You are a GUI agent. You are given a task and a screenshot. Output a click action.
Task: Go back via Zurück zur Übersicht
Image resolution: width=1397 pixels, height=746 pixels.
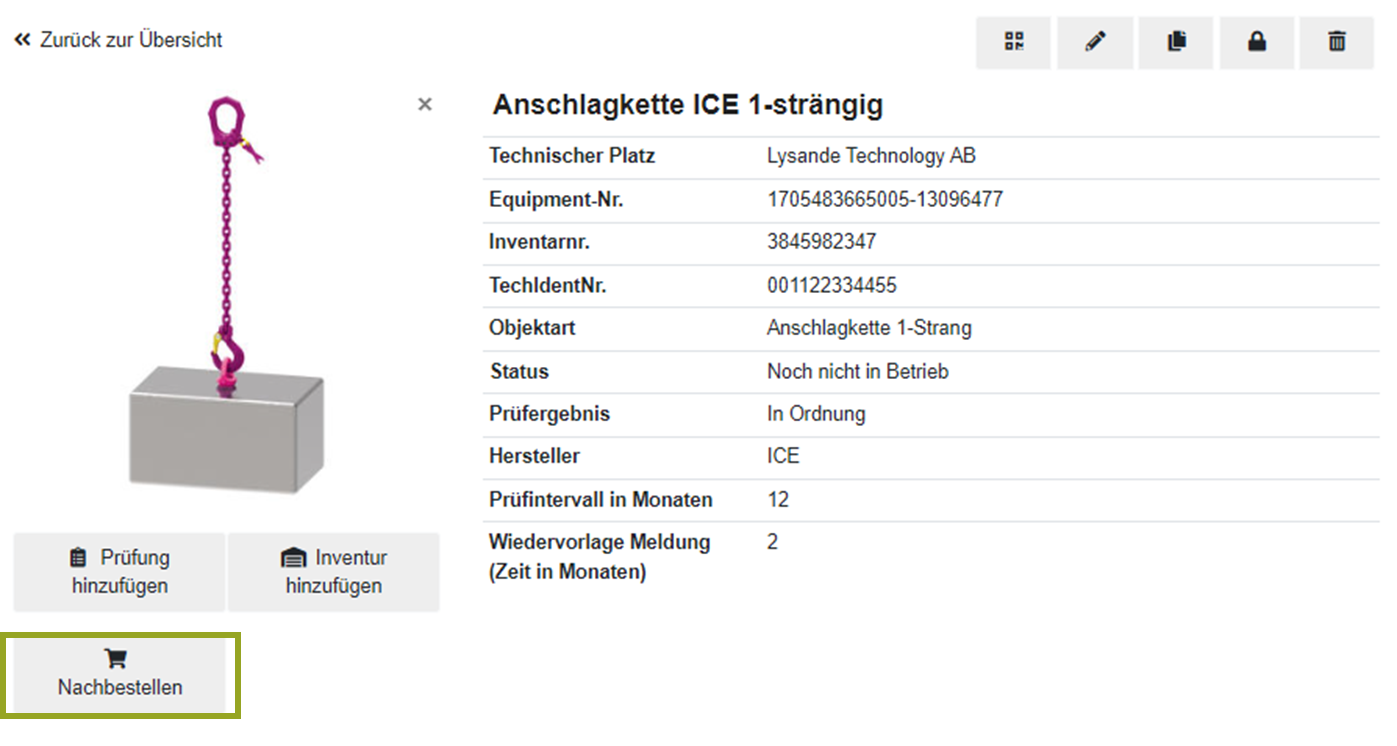[x=130, y=40]
